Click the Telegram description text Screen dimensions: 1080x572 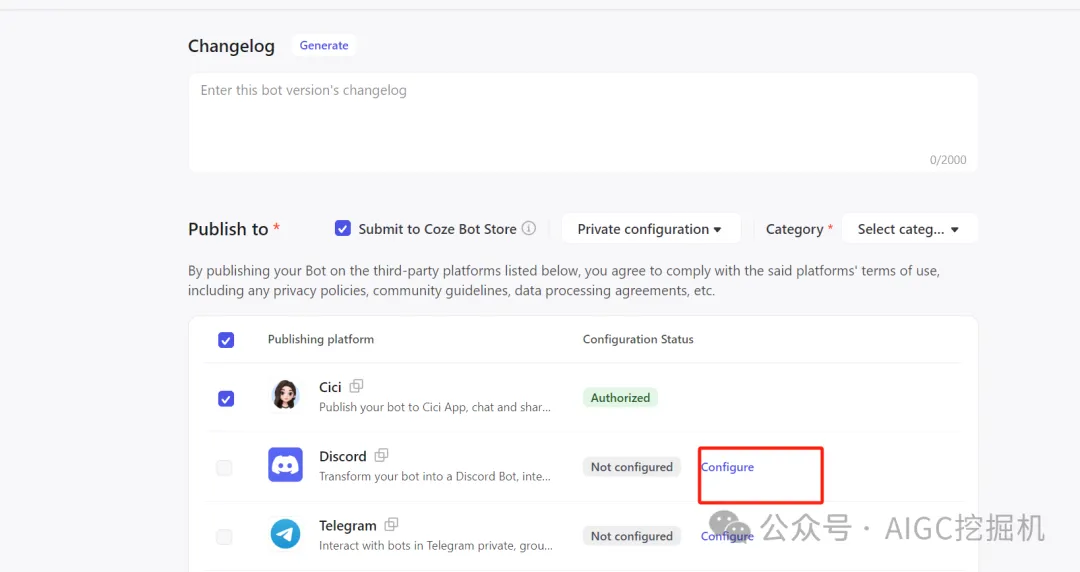tap(435, 546)
